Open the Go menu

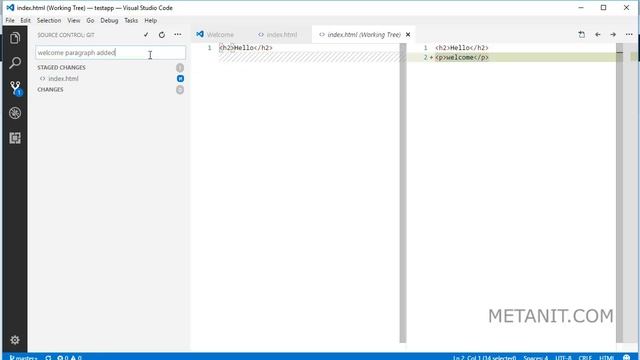click(90, 20)
